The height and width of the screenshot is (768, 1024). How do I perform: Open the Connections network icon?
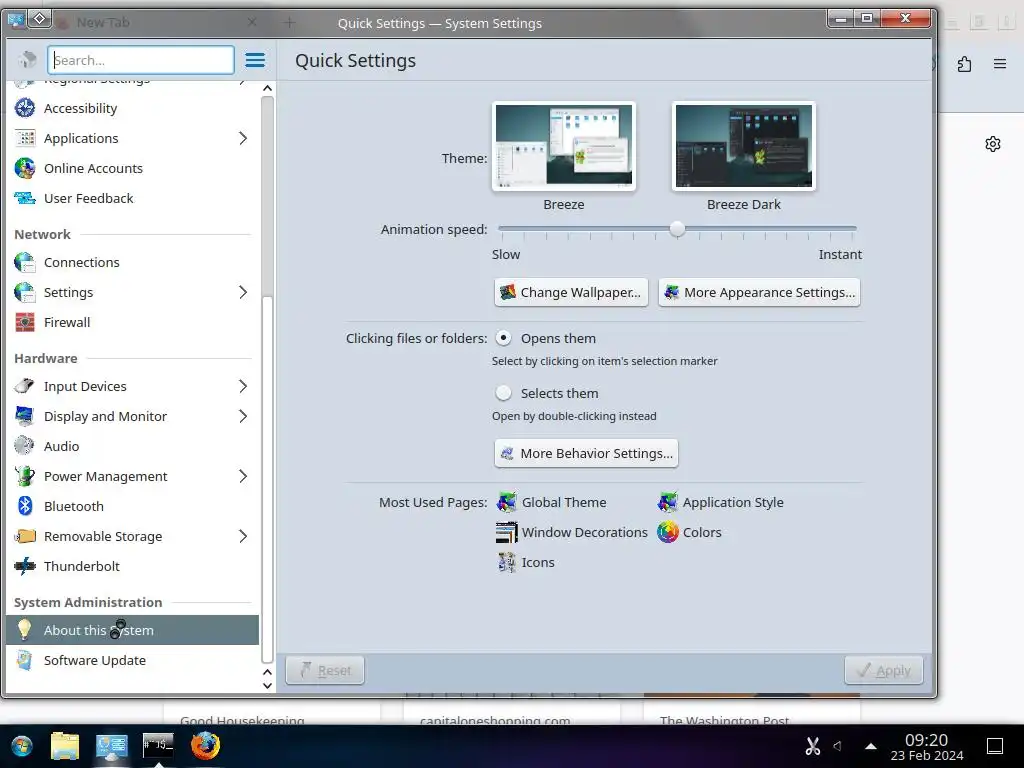(25, 263)
